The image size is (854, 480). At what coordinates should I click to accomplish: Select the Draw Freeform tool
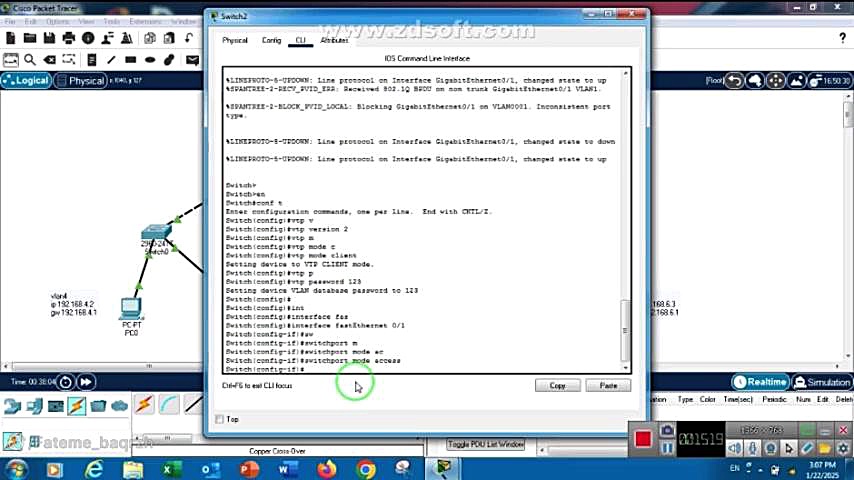pos(169,59)
